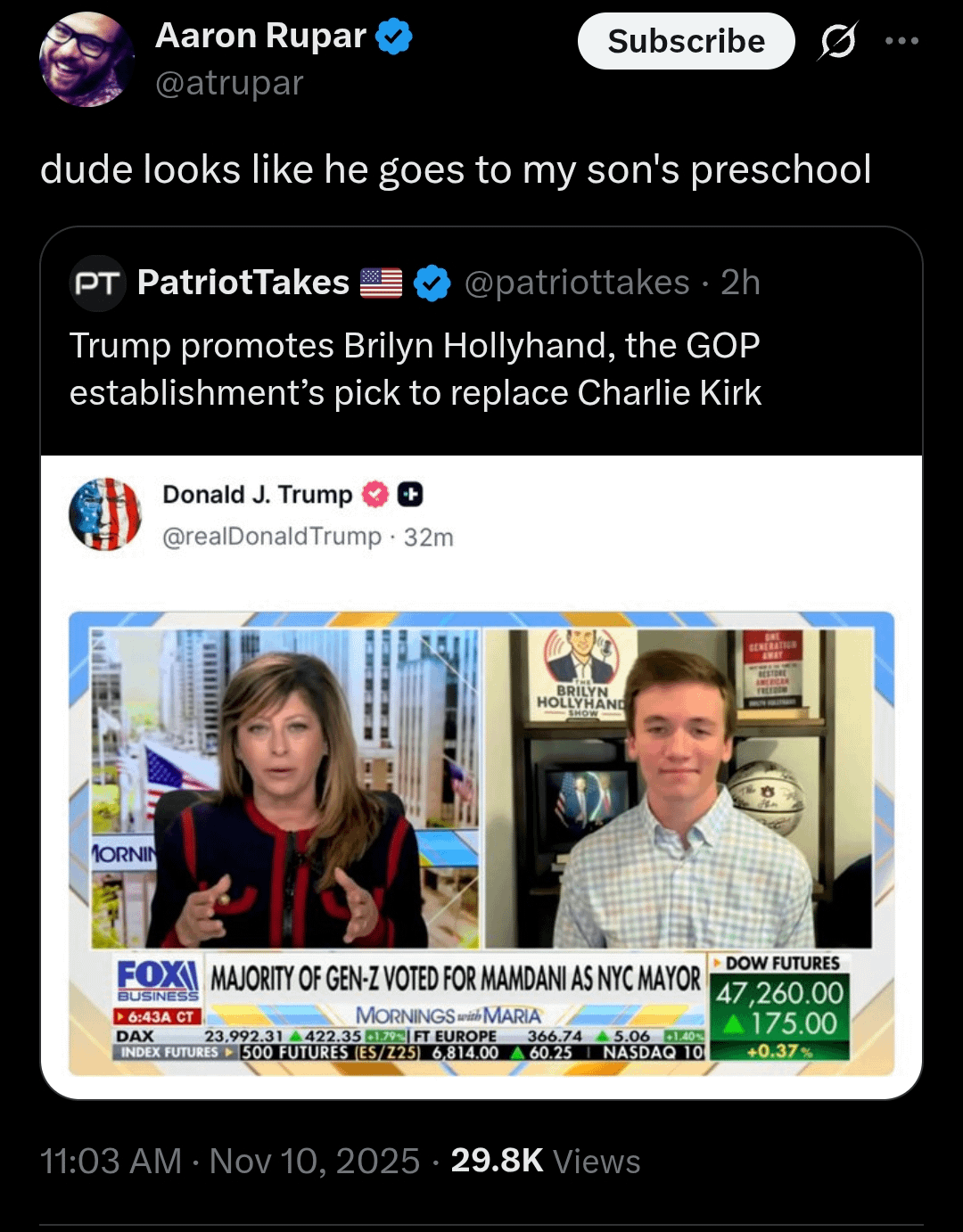Click the red verified badge next to Trump
The height and width of the screenshot is (1232, 963).
click(x=375, y=494)
